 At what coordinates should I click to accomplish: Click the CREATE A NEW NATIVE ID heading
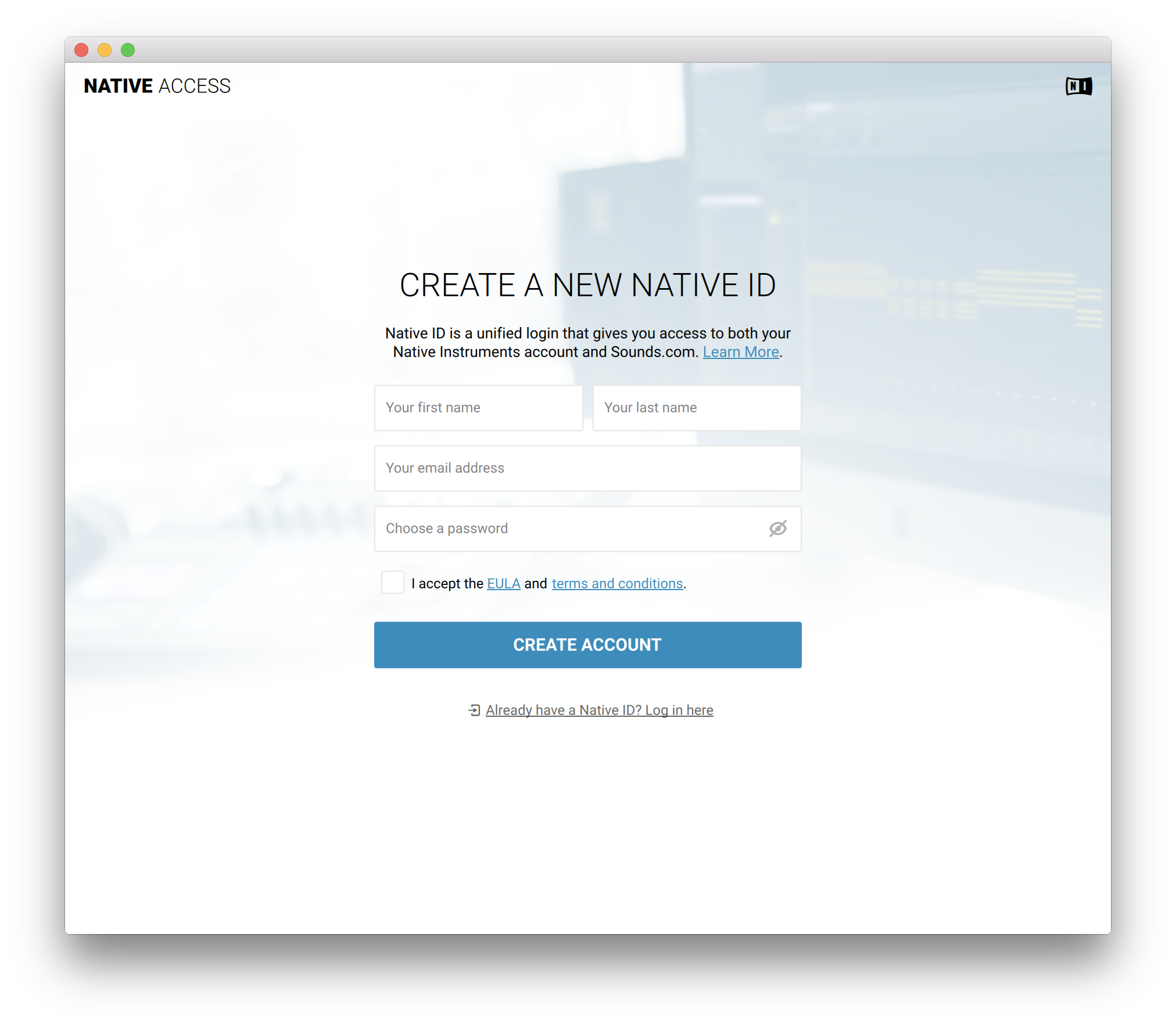[587, 285]
